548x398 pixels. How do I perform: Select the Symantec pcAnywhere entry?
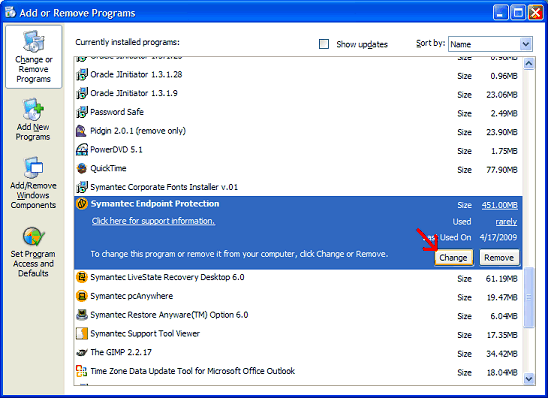pos(298,297)
